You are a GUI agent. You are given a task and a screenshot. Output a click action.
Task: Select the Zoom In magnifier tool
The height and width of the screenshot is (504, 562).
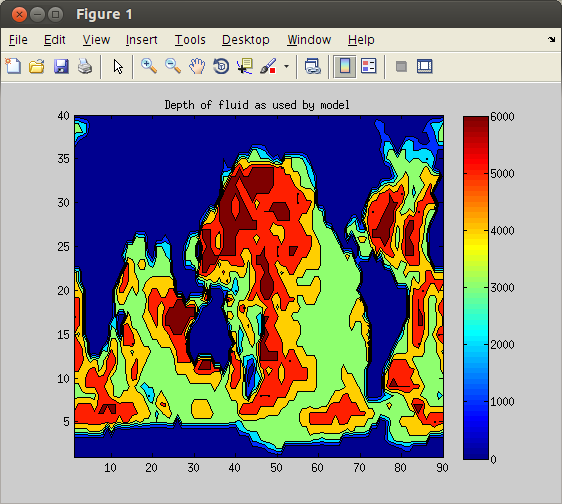point(149,66)
